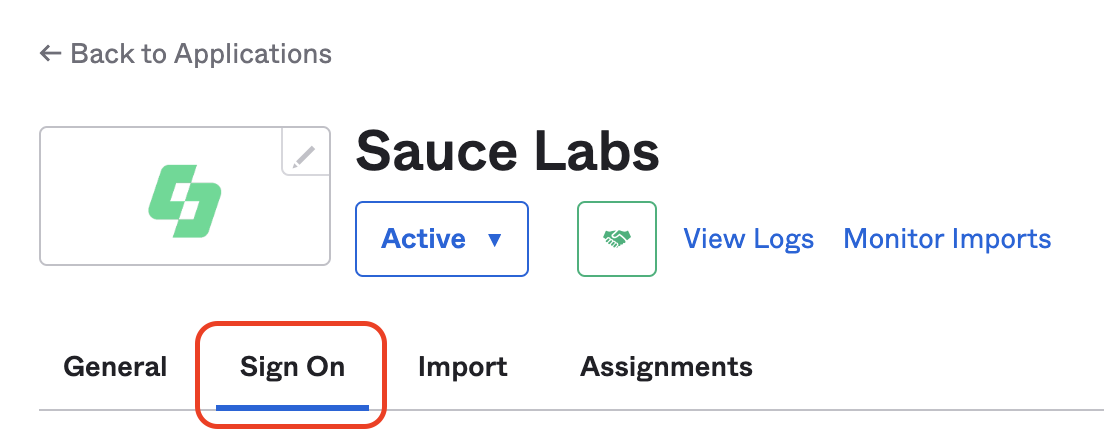1104x448 pixels.
Task: Select the Sign On tab
Action: click(x=292, y=367)
